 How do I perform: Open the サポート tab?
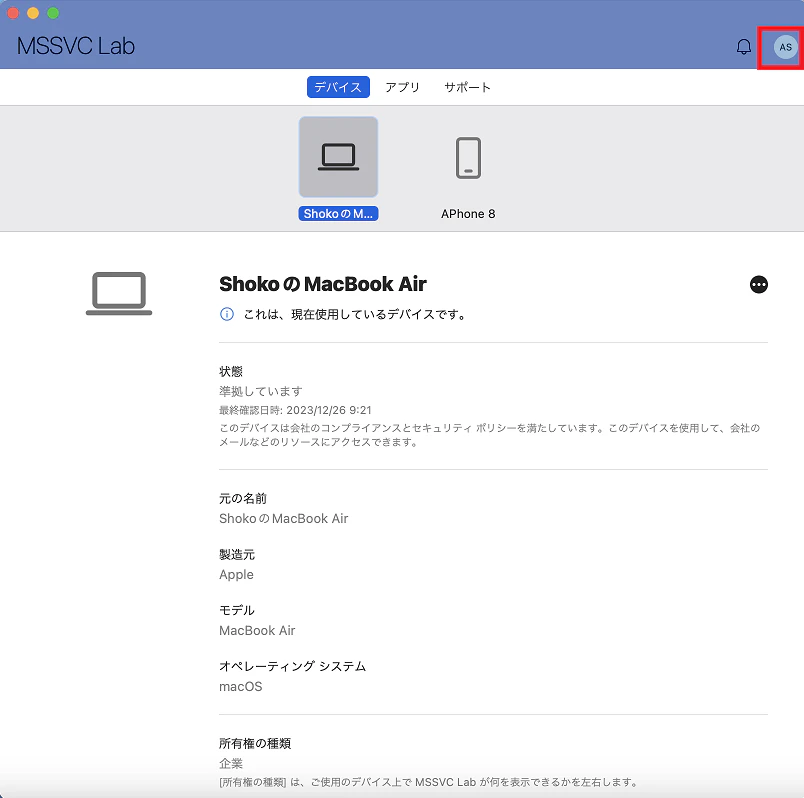[467, 87]
